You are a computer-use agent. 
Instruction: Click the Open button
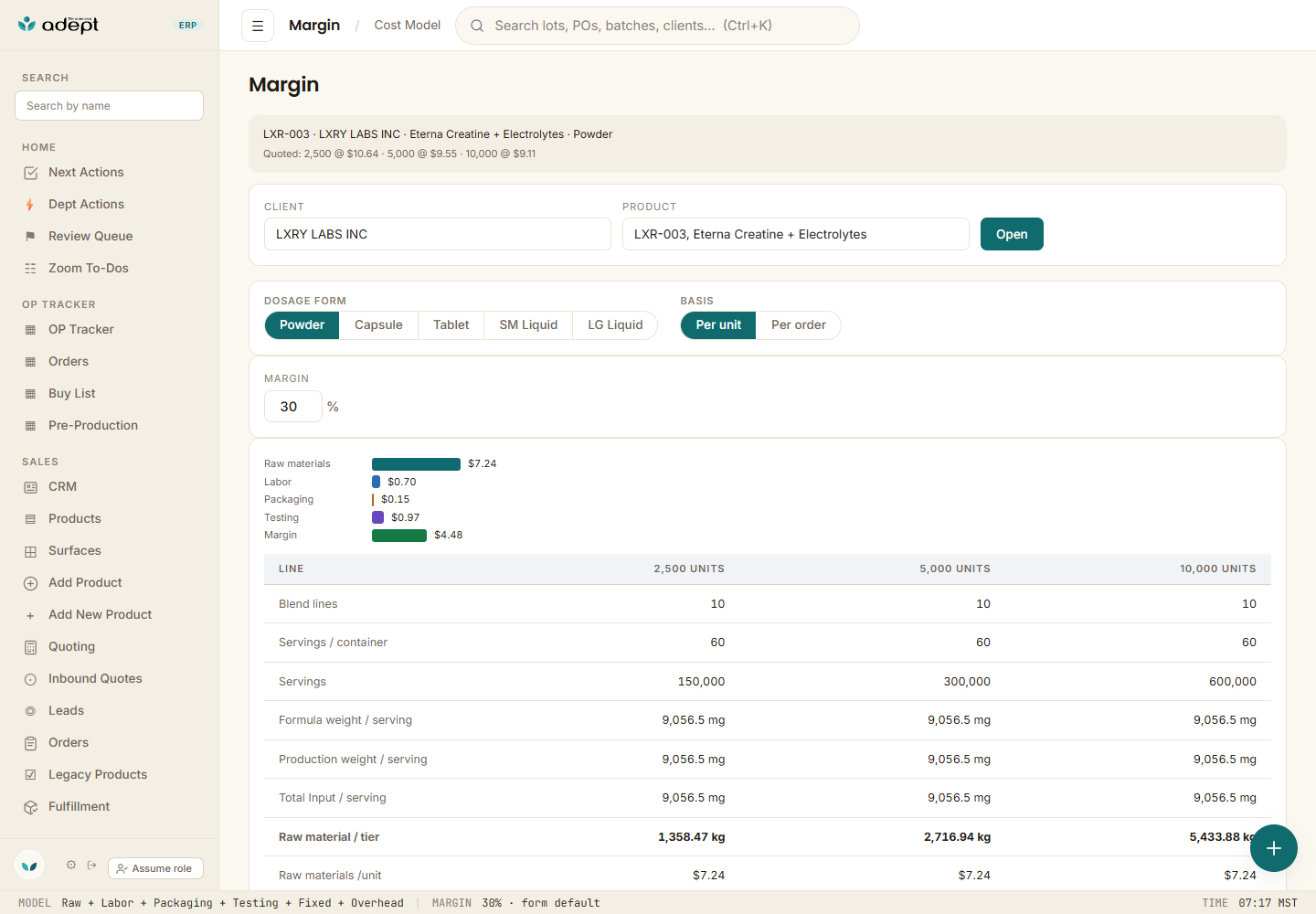pyautogui.click(x=1012, y=234)
